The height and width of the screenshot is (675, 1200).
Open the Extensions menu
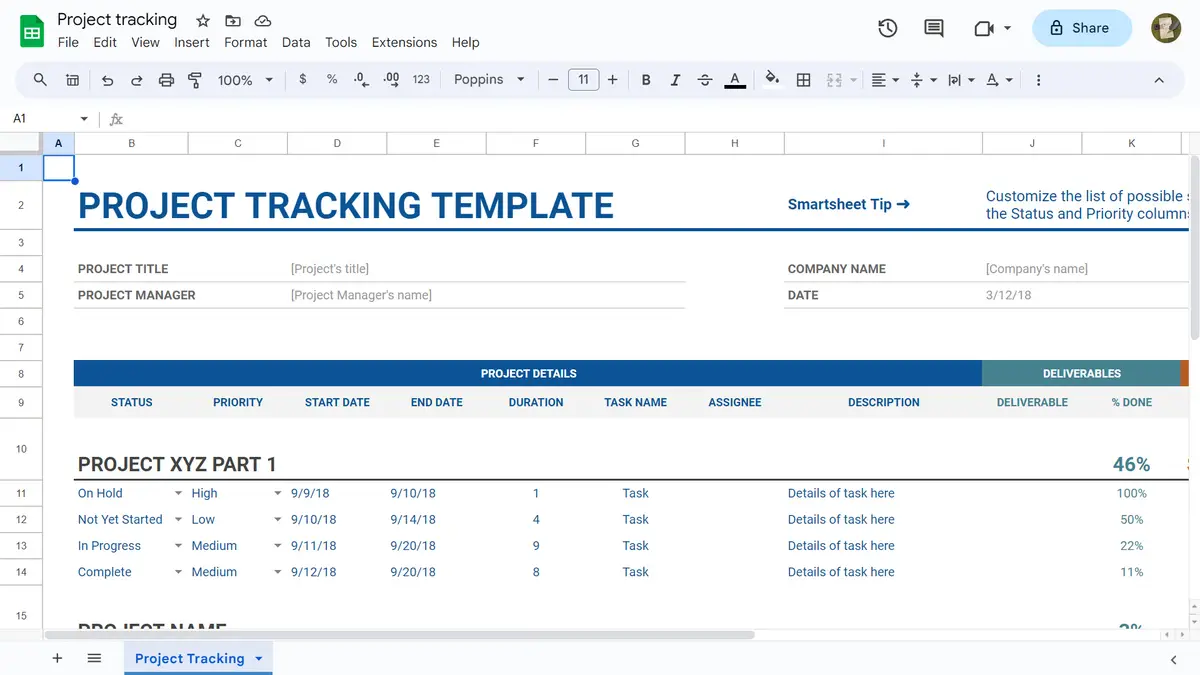[x=404, y=42]
